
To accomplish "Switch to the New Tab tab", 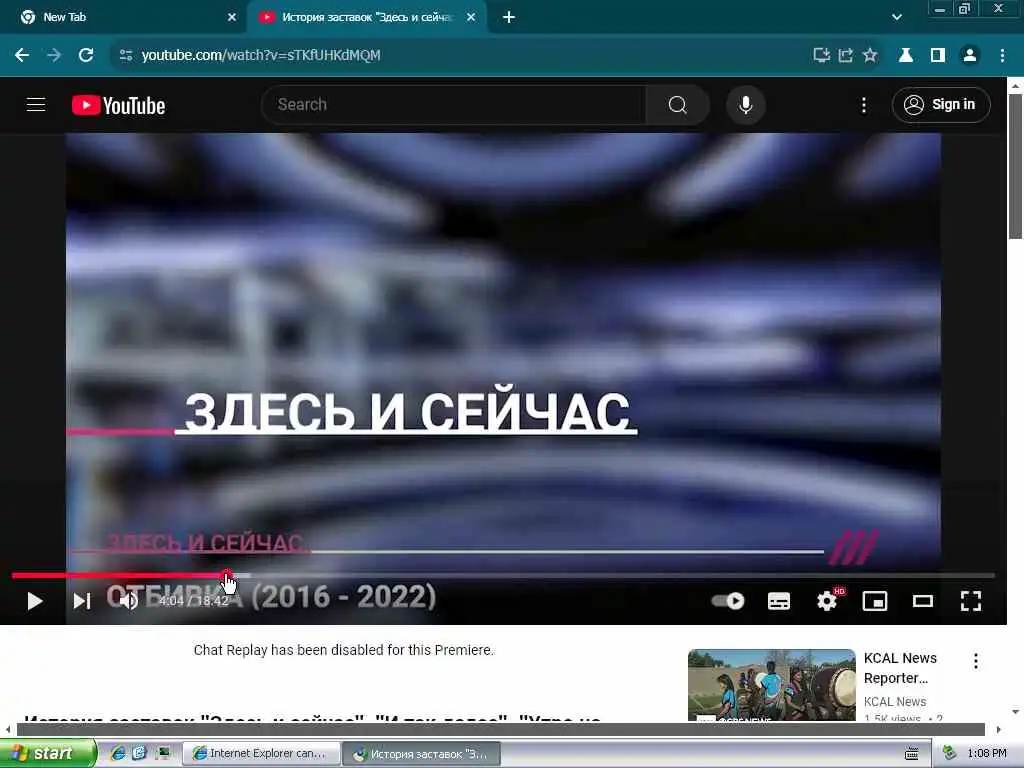I will 123,17.
